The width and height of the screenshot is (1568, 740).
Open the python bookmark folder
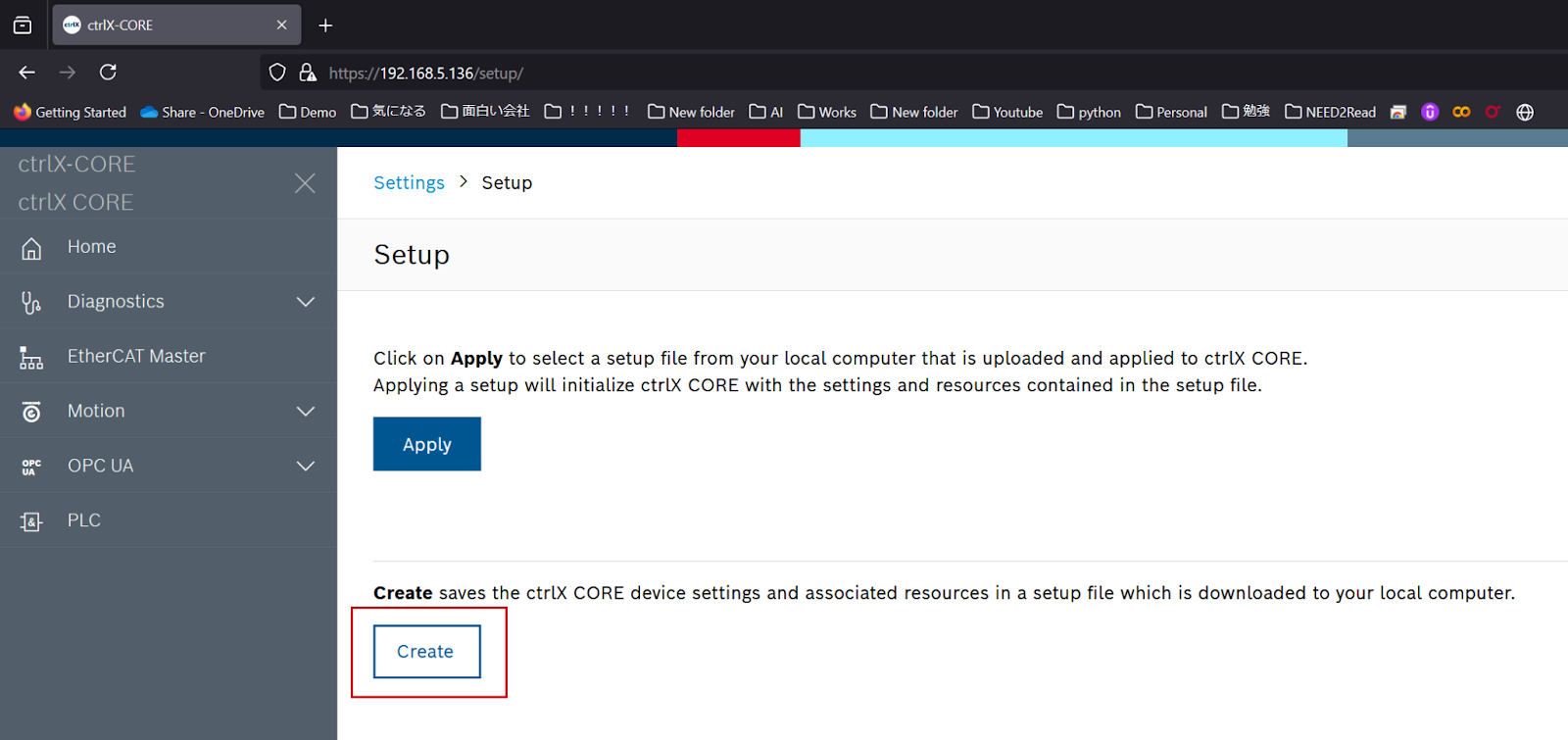pyautogui.click(x=1089, y=112)
